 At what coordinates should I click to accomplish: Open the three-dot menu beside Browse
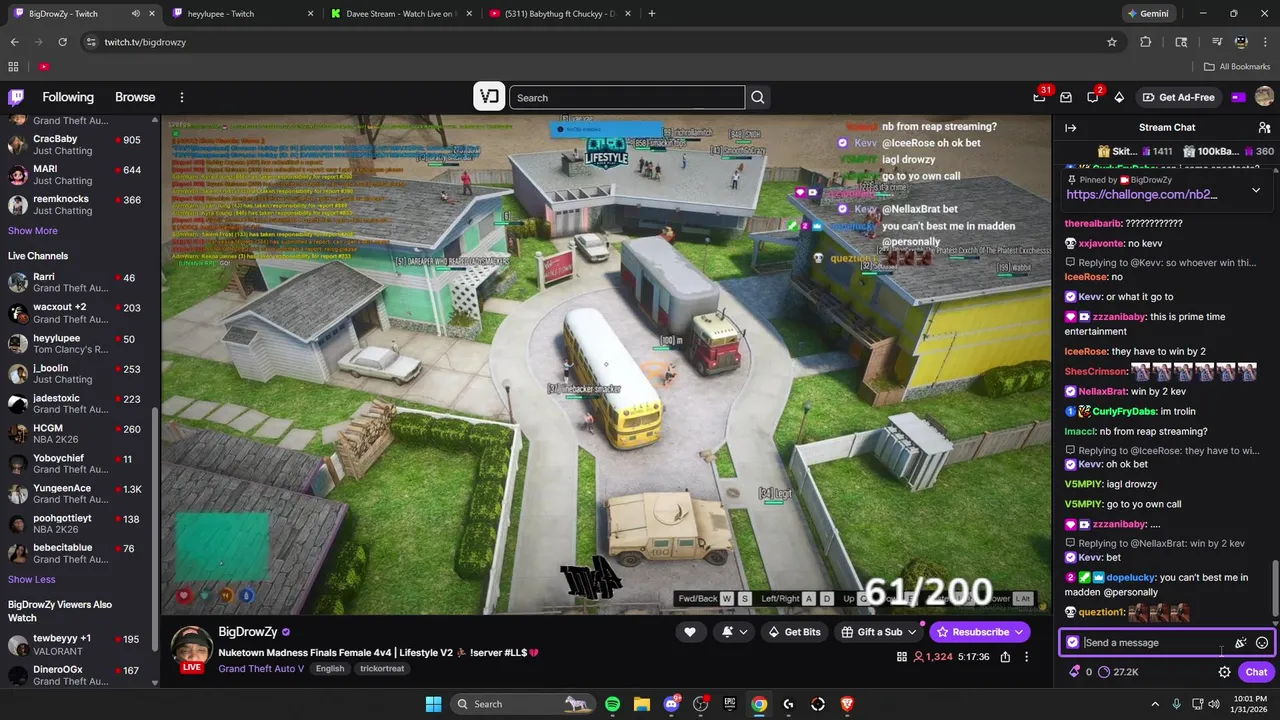pyautogui.click(x=182, y=97)
